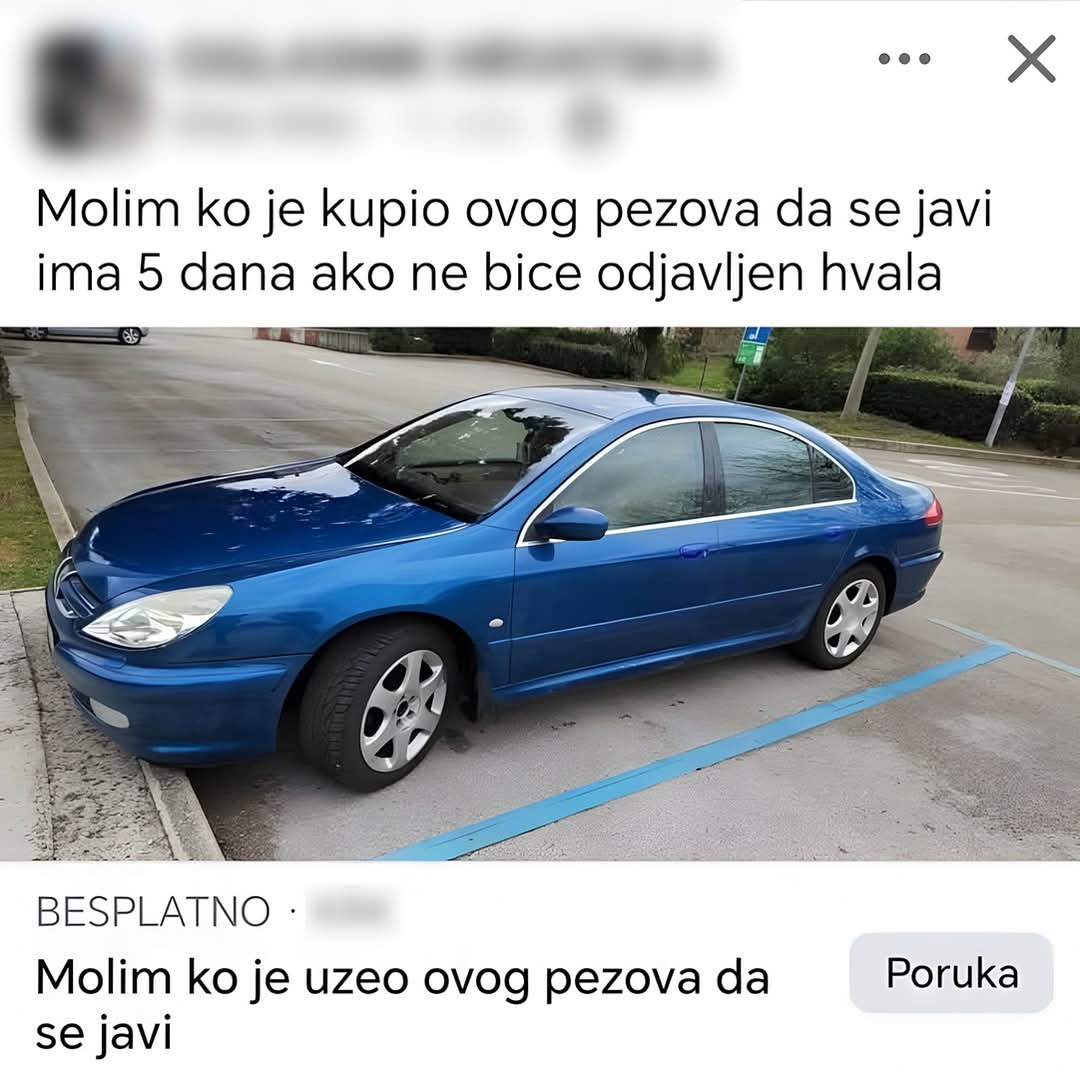Open the blurred profile picture of the poster
1080x1078 pixels.
point(87,90)
